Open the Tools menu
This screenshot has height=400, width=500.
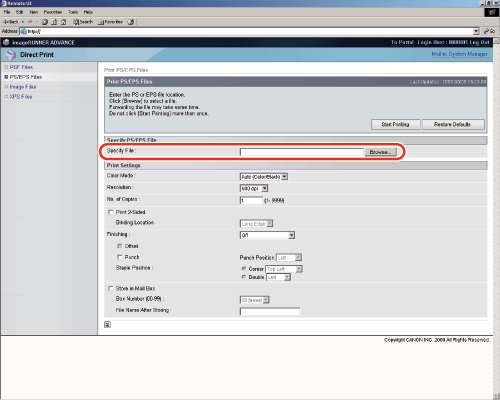point(73,12)
